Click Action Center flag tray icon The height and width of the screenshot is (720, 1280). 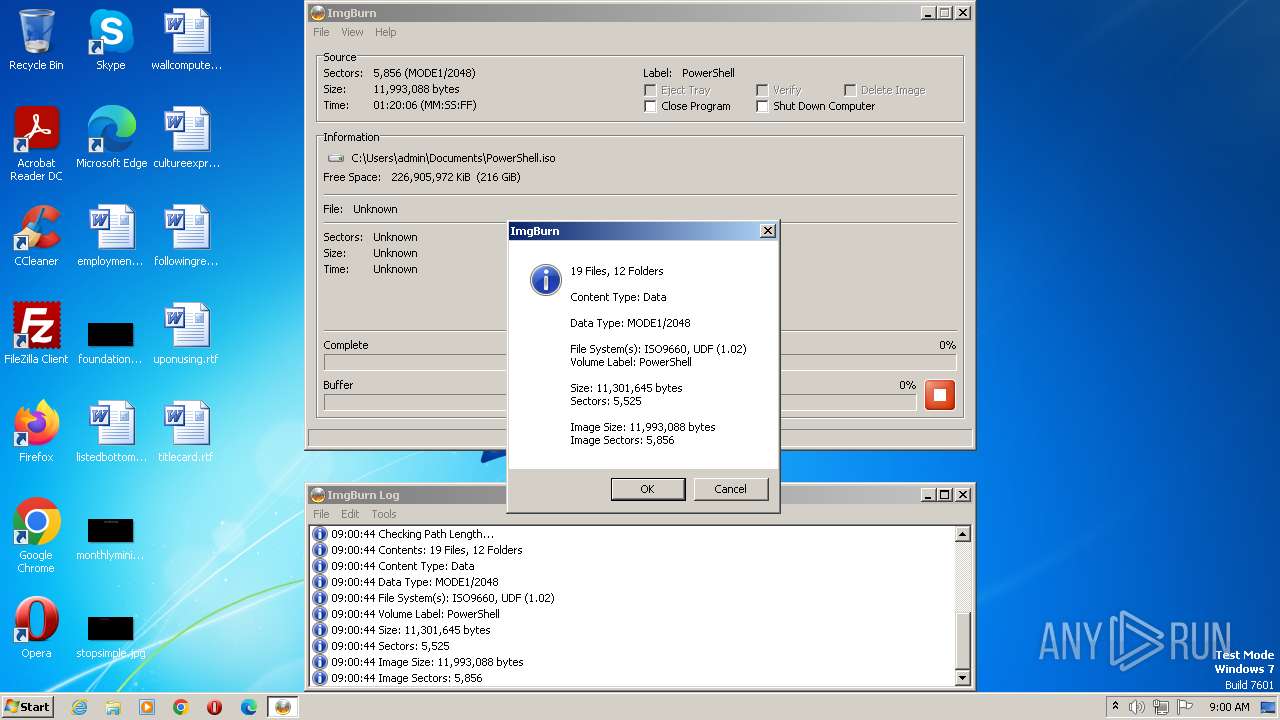click(1186, 707)
